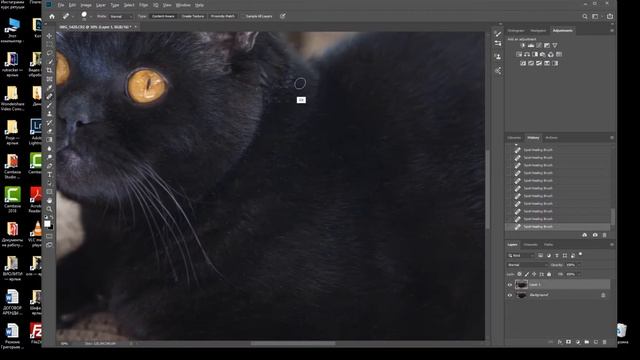Open the Image menu

(86, 5)
